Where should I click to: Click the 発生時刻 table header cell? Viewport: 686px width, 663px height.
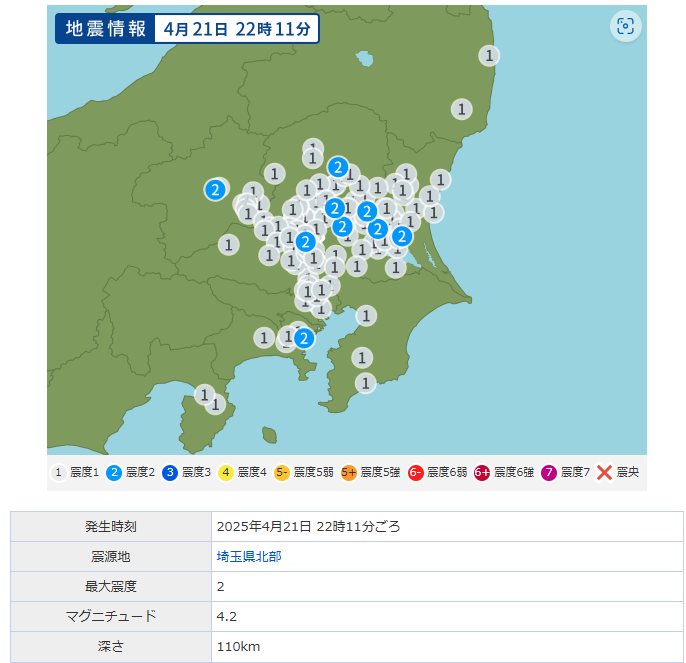coord(111,526)
